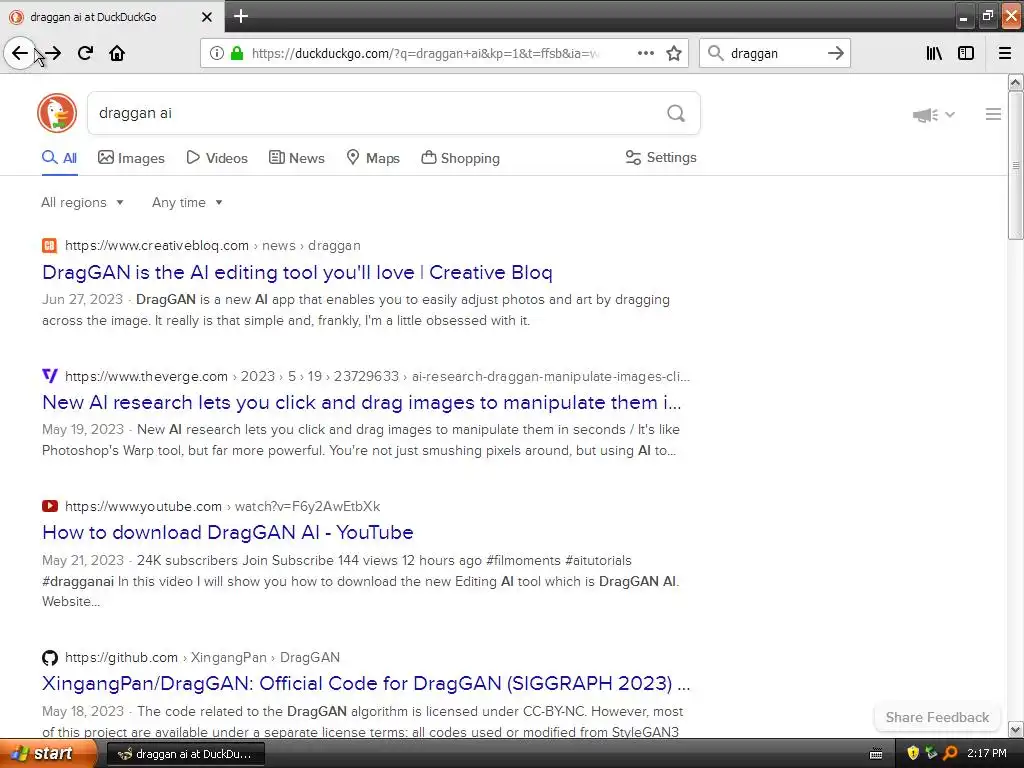Image resolution: width=1024 pixels, height=768 pixels.
Task: Click the GitHub favicon
Action: coord(50,658)
